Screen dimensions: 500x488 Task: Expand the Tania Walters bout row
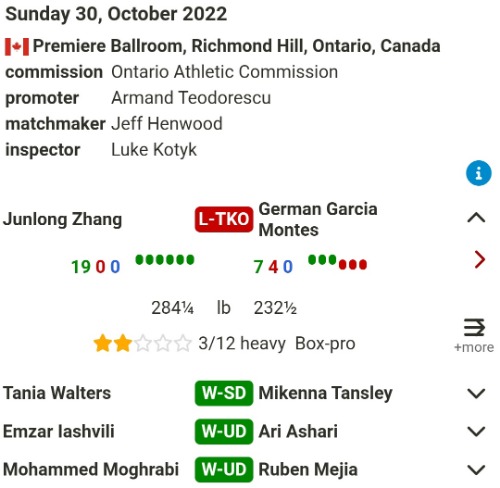476,393
